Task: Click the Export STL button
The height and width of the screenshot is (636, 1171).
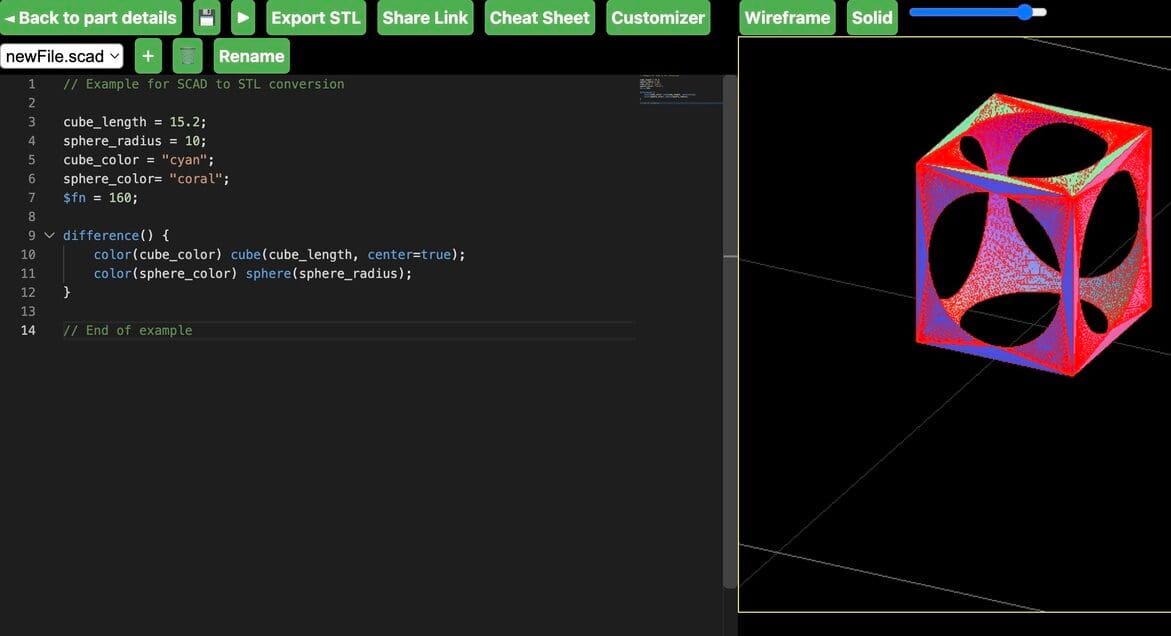Action: pyautogui.click(x=316, y=18)
